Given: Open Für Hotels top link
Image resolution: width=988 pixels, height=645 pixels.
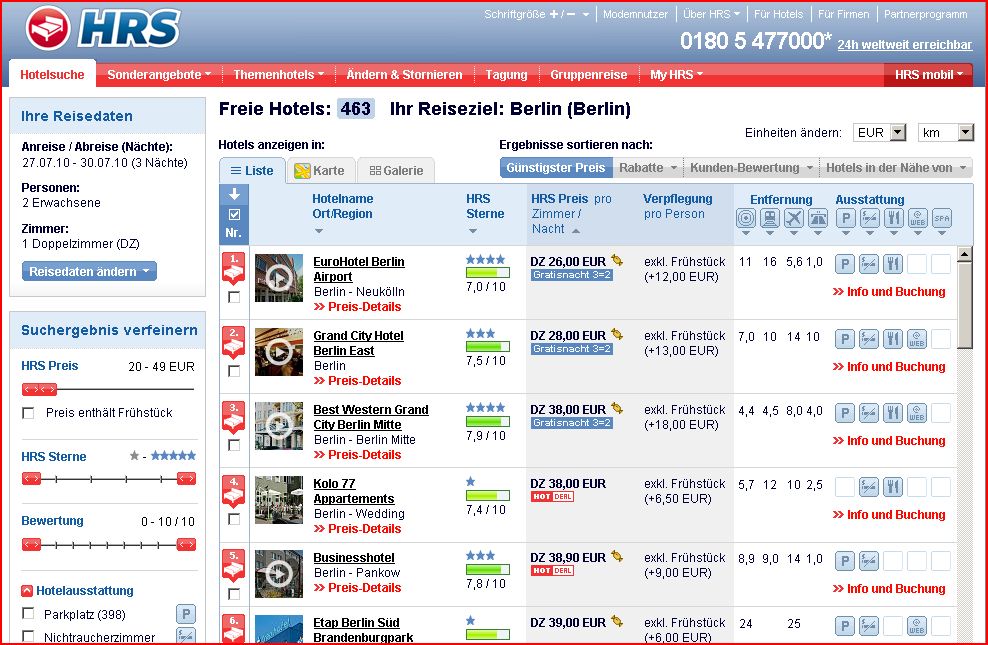Looking at the screenshot, I should (779, 14).
